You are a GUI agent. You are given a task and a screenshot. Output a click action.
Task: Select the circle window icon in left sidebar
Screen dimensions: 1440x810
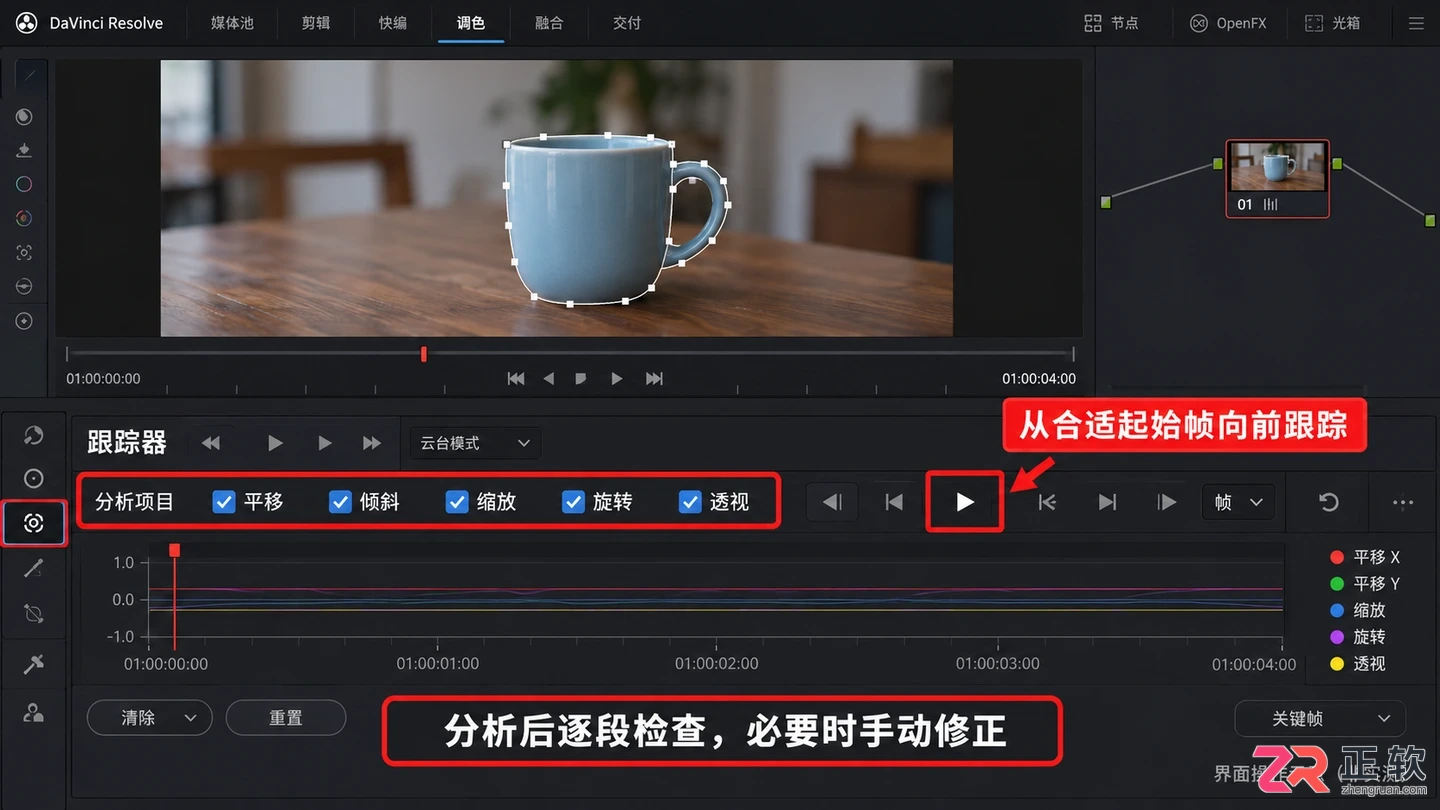tap(34, 478)
